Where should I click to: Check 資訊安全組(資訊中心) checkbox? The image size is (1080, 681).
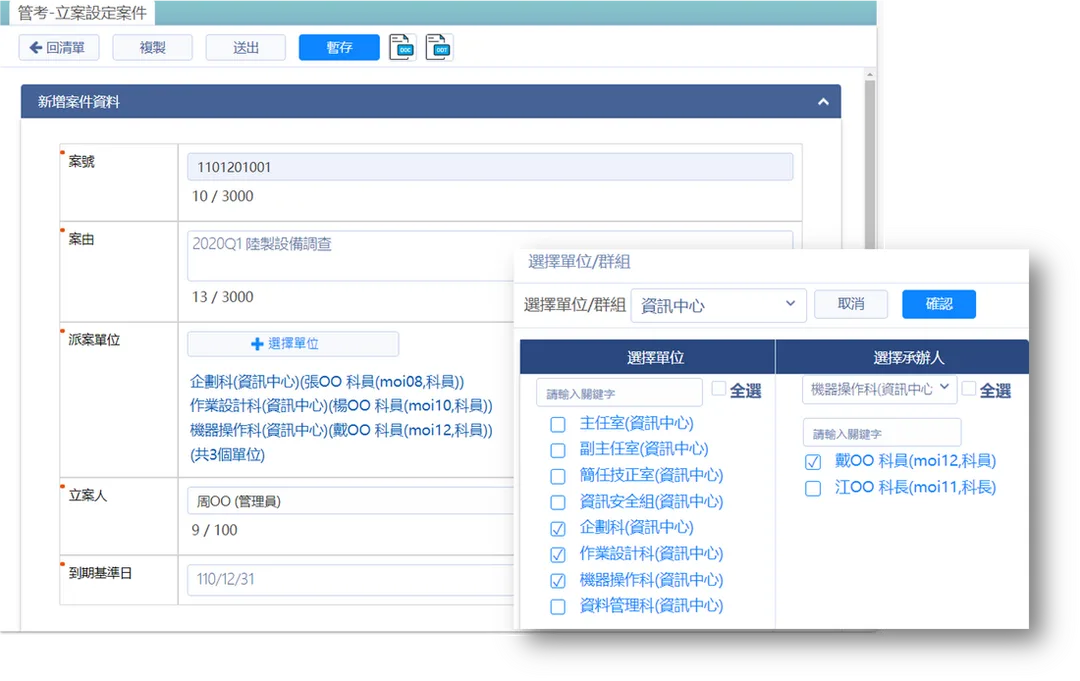pyautogui.click(x=558, y=503)
